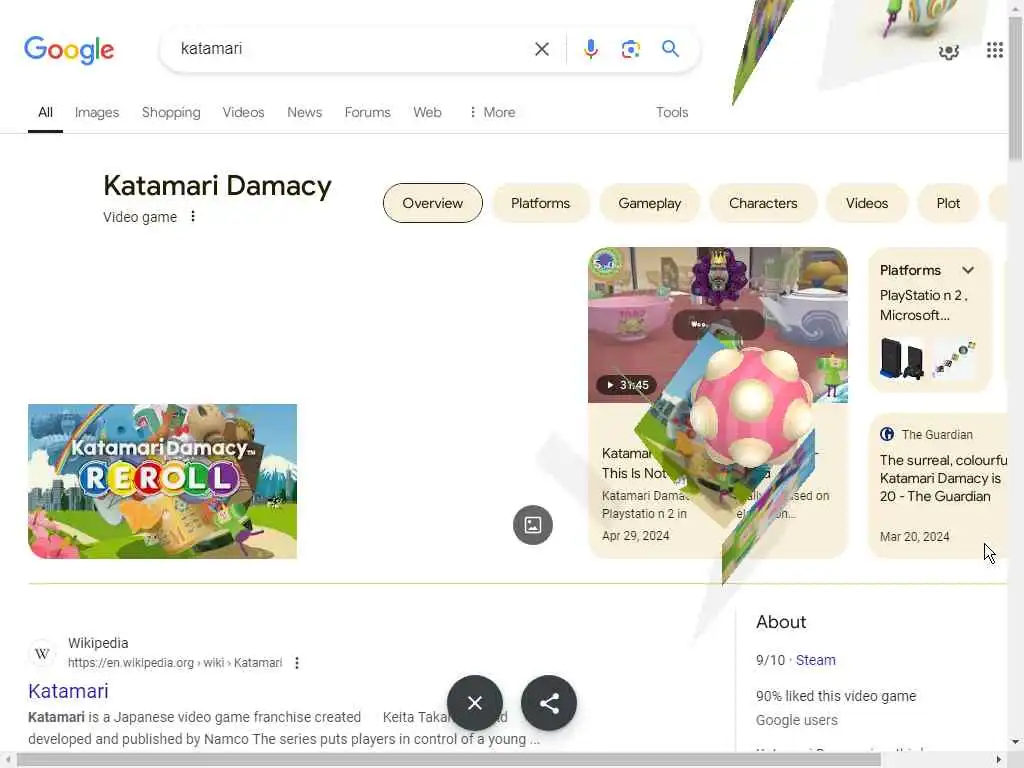Share the Katamari game result

click(549, 703)
